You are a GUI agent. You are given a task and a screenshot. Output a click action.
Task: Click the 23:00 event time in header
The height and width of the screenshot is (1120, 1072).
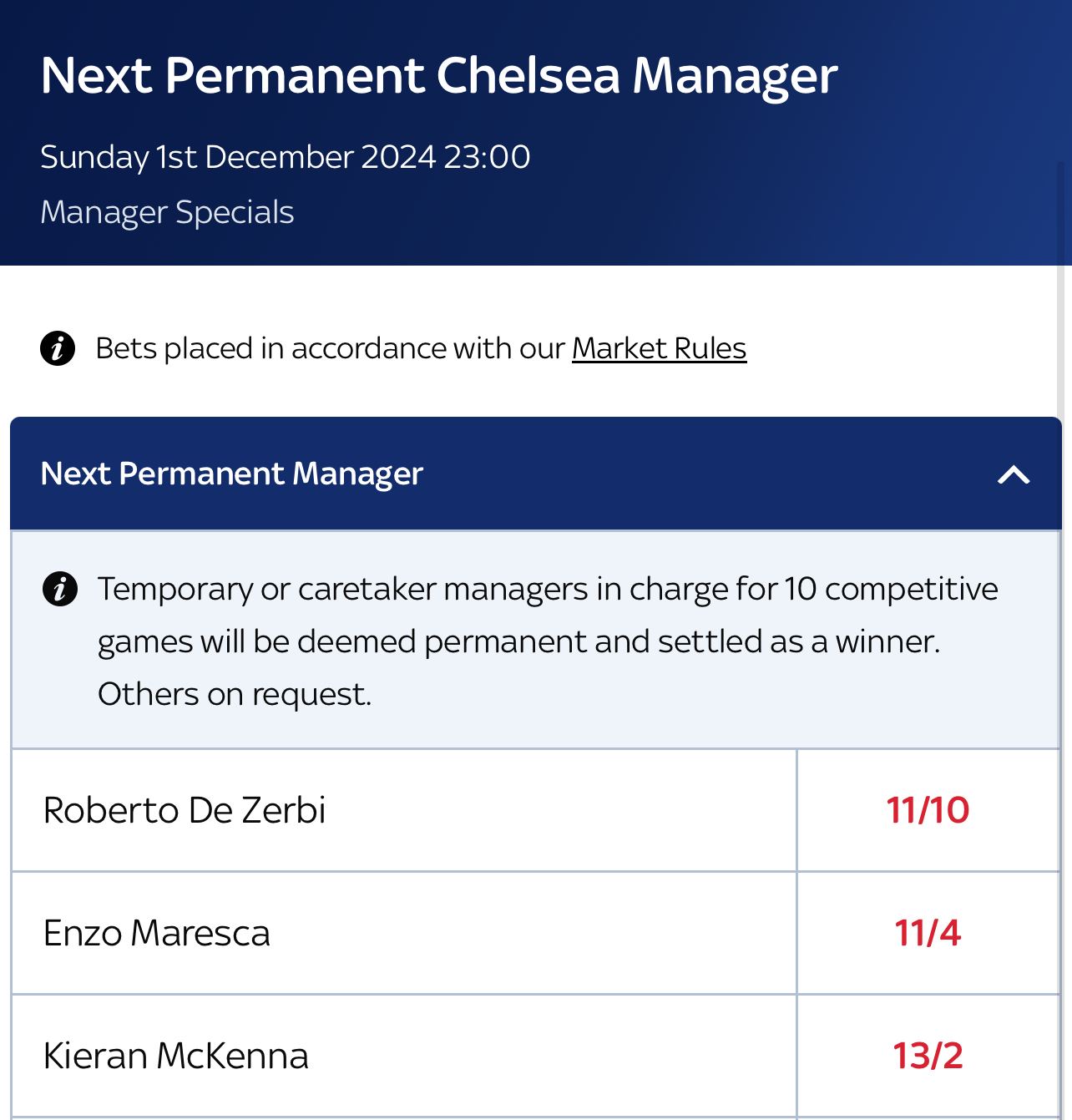coord(487,157)
